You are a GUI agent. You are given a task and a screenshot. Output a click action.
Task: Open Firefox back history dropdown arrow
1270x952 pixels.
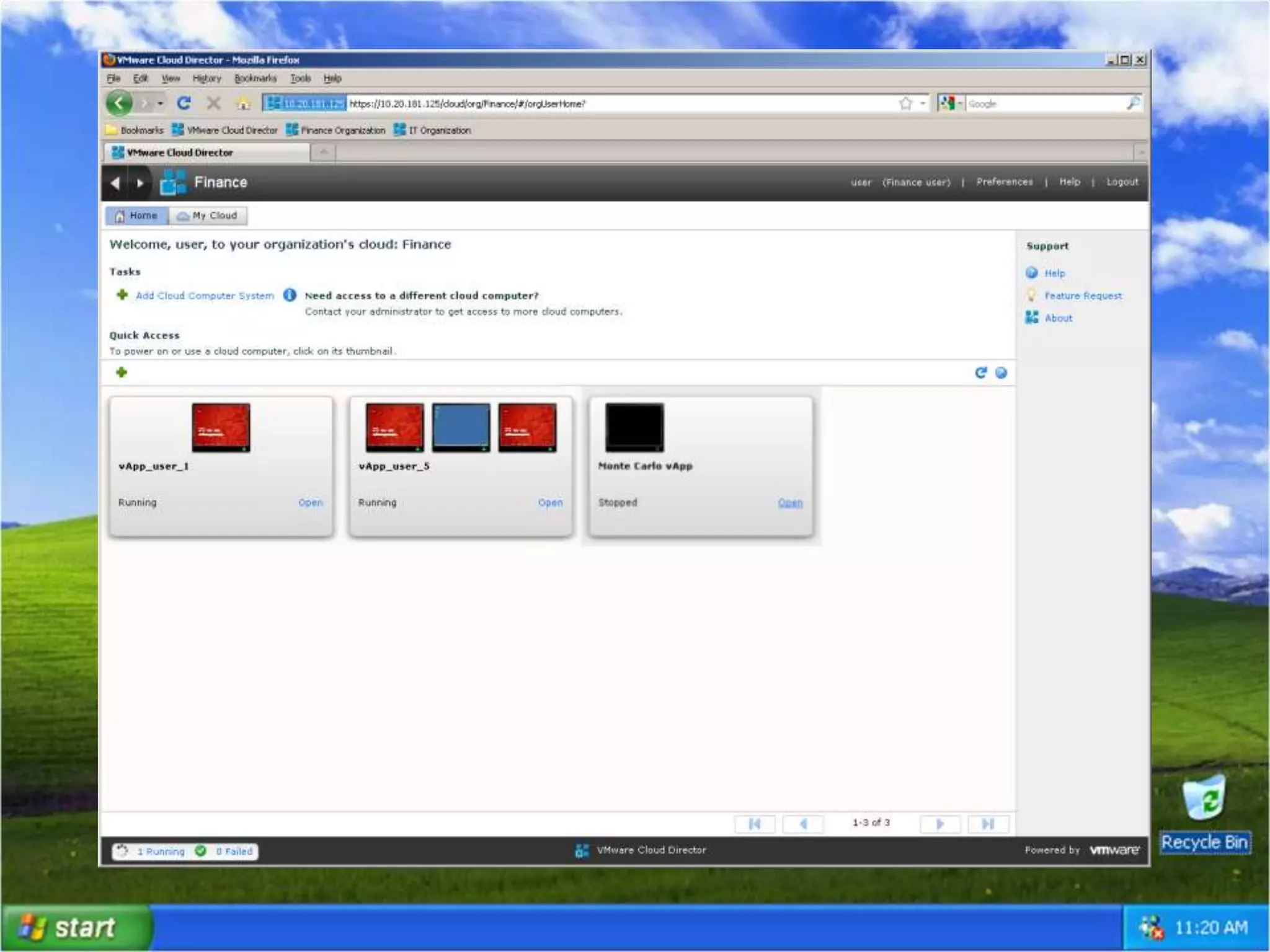[x=161, y=104]
